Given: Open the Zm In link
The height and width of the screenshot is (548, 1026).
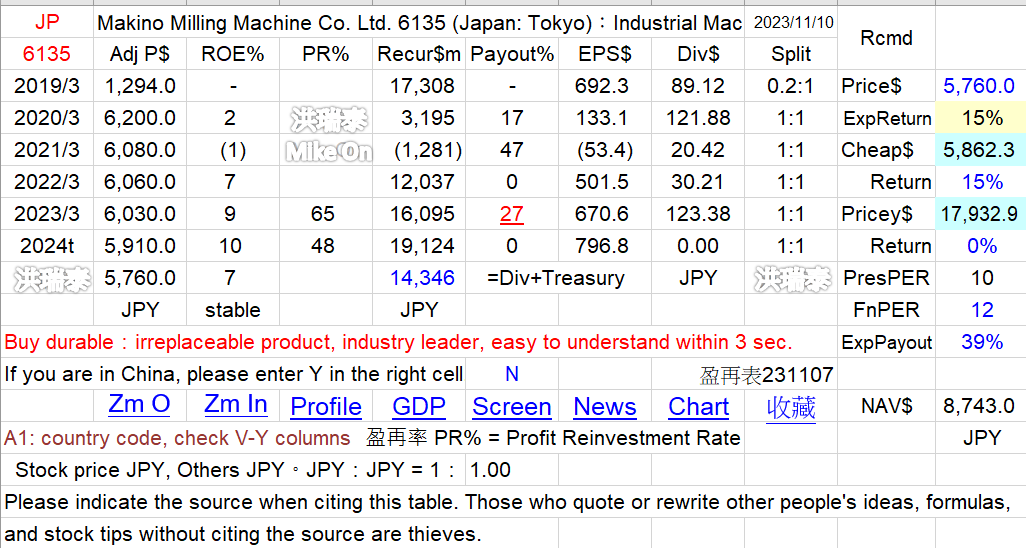Looking at the screenshot, I should pos(236,405).
